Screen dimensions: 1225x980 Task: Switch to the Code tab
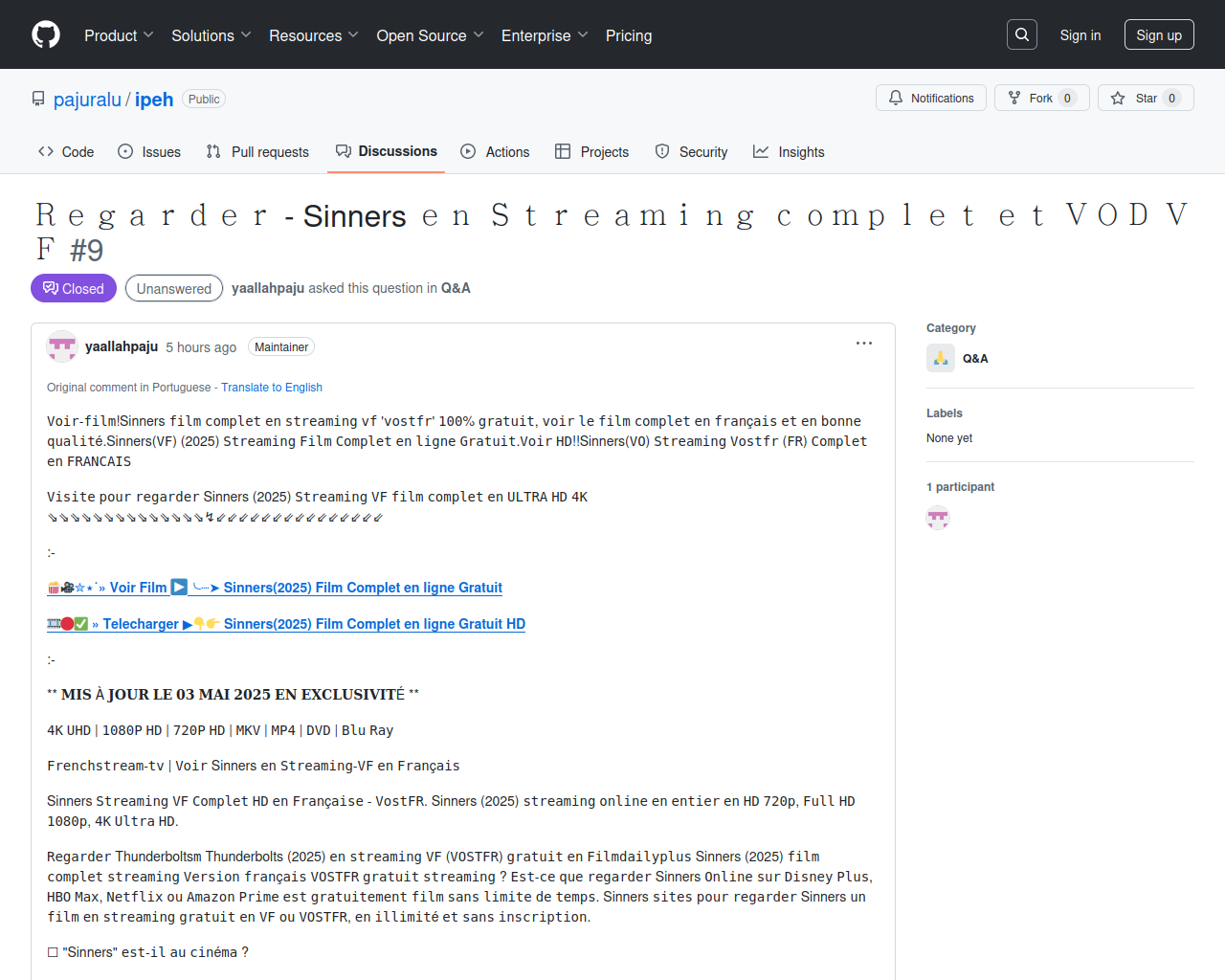(66, 151)
